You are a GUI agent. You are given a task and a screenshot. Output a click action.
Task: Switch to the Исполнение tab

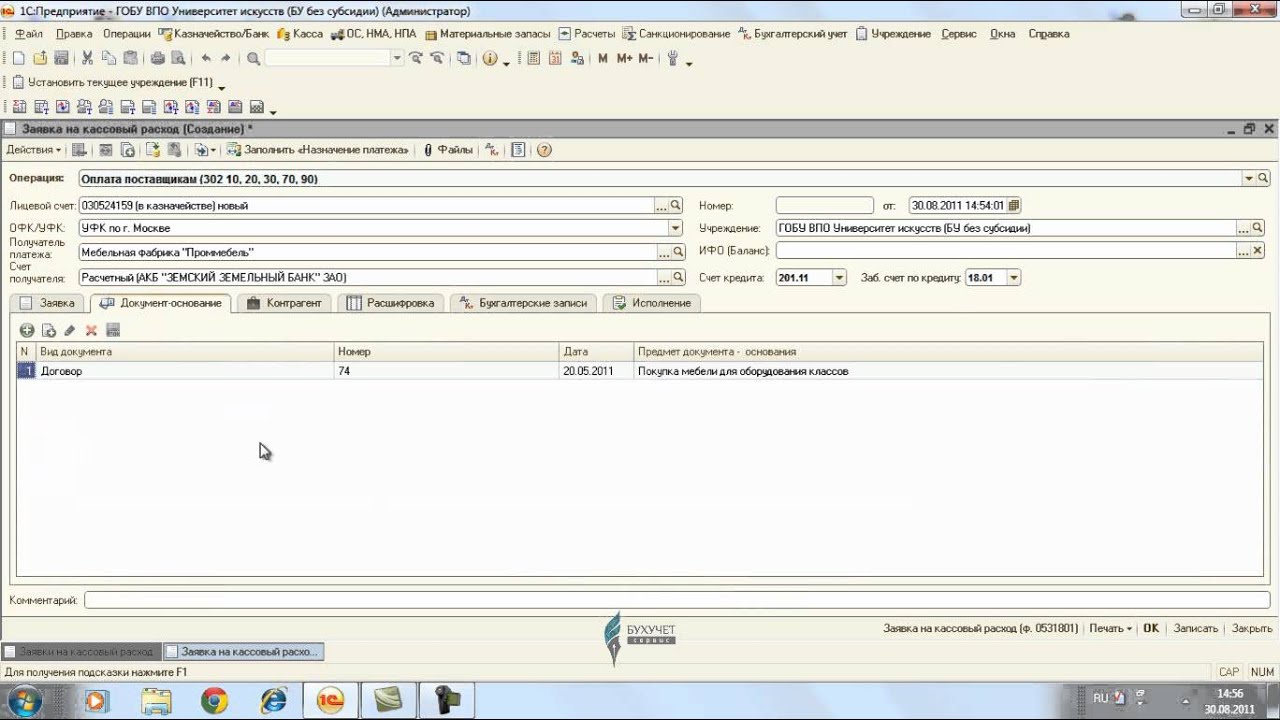(652, 302)
